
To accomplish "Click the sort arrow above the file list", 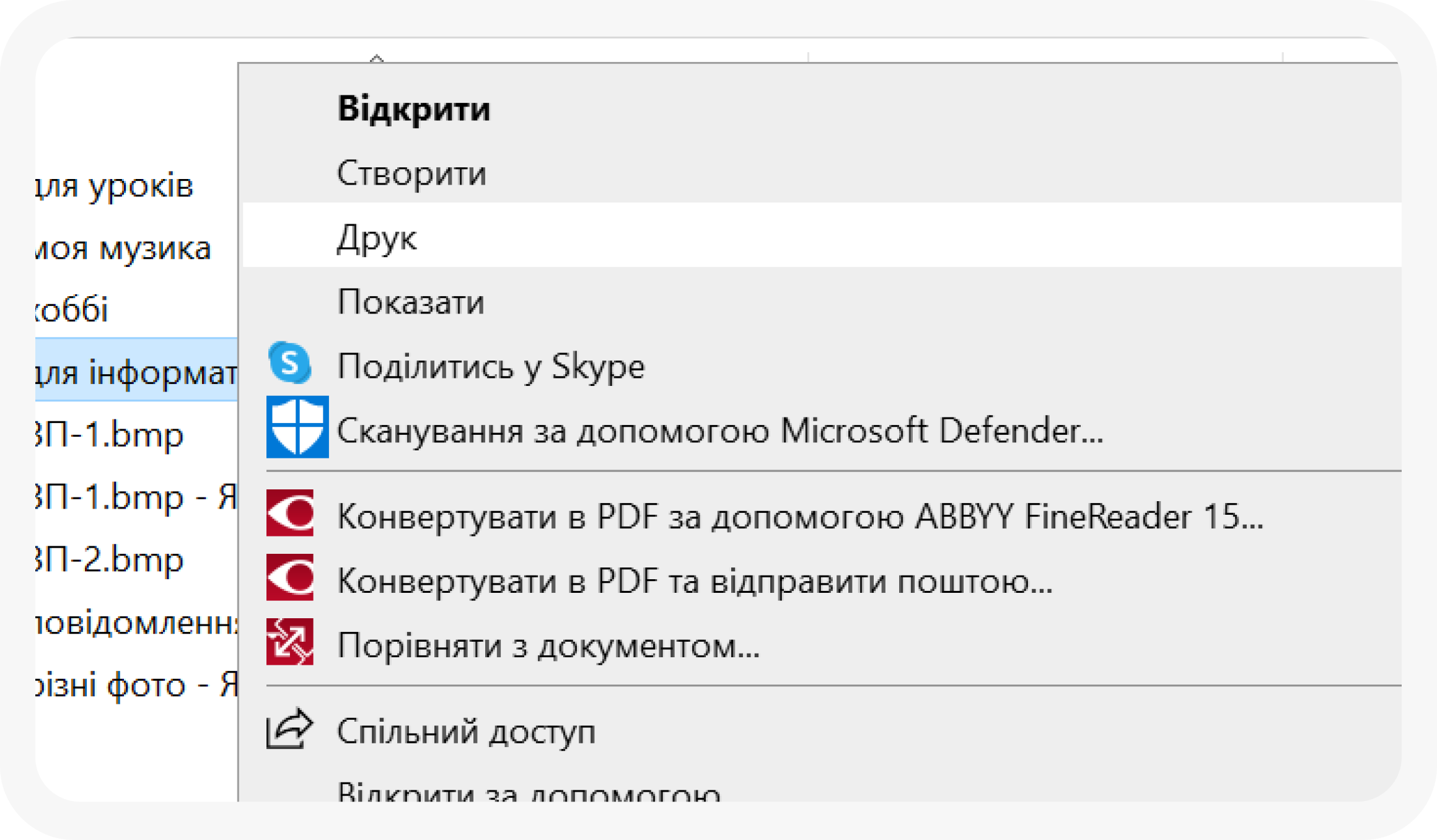I will click(376, 58).
